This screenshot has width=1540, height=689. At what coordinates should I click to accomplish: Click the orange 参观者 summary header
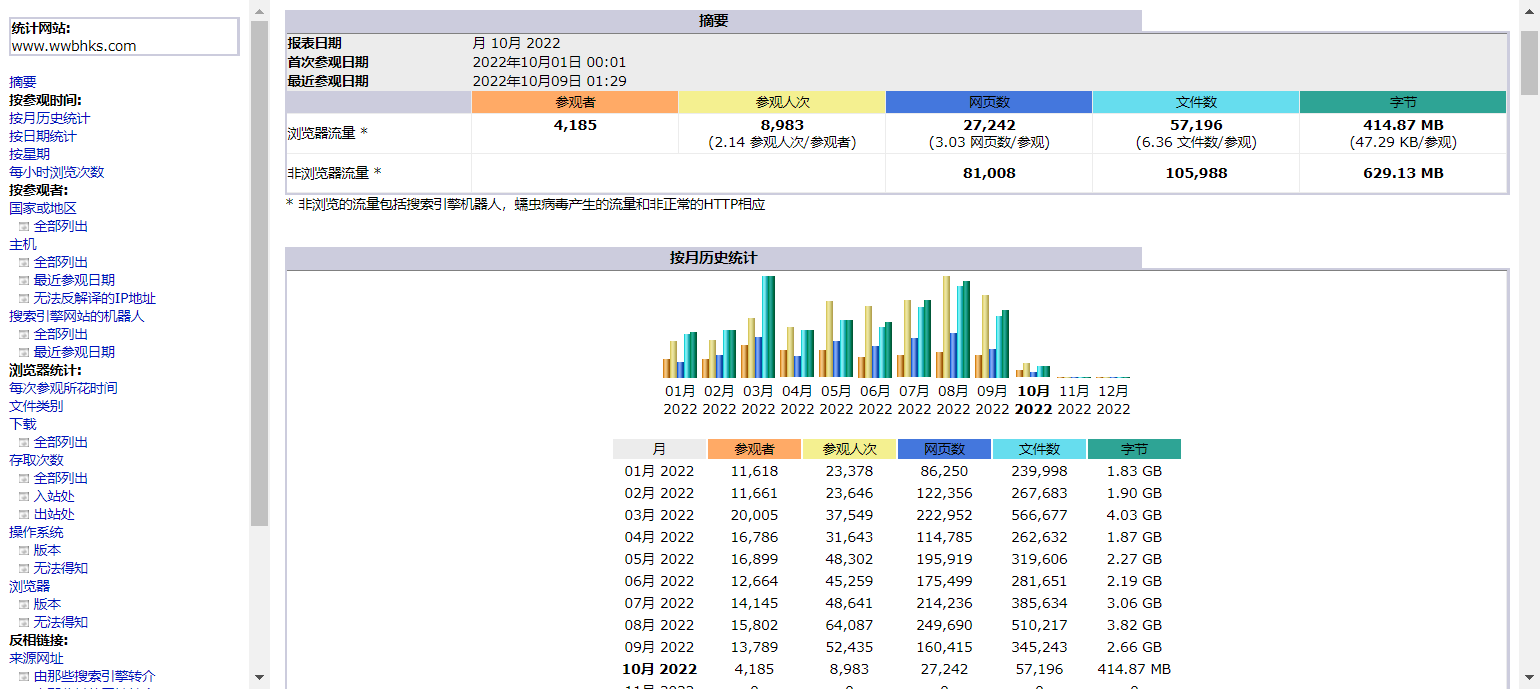(x=575, y=102)
